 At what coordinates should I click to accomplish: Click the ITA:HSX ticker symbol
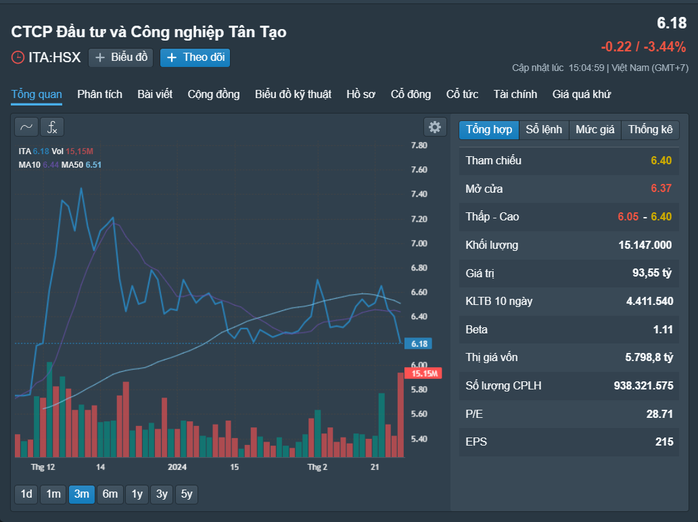54,57
